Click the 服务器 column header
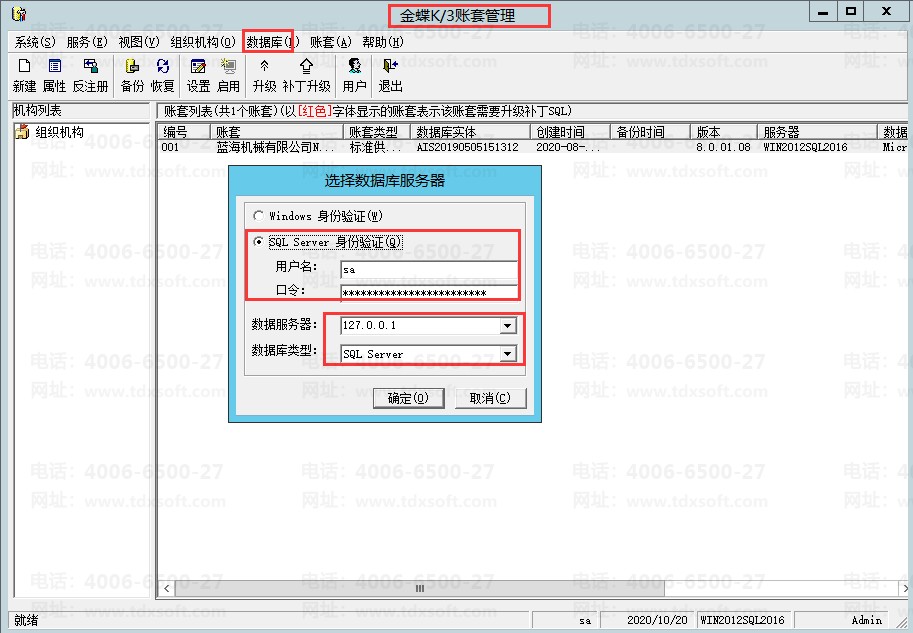This screenshot has width=913, height=633. (817, 132)
